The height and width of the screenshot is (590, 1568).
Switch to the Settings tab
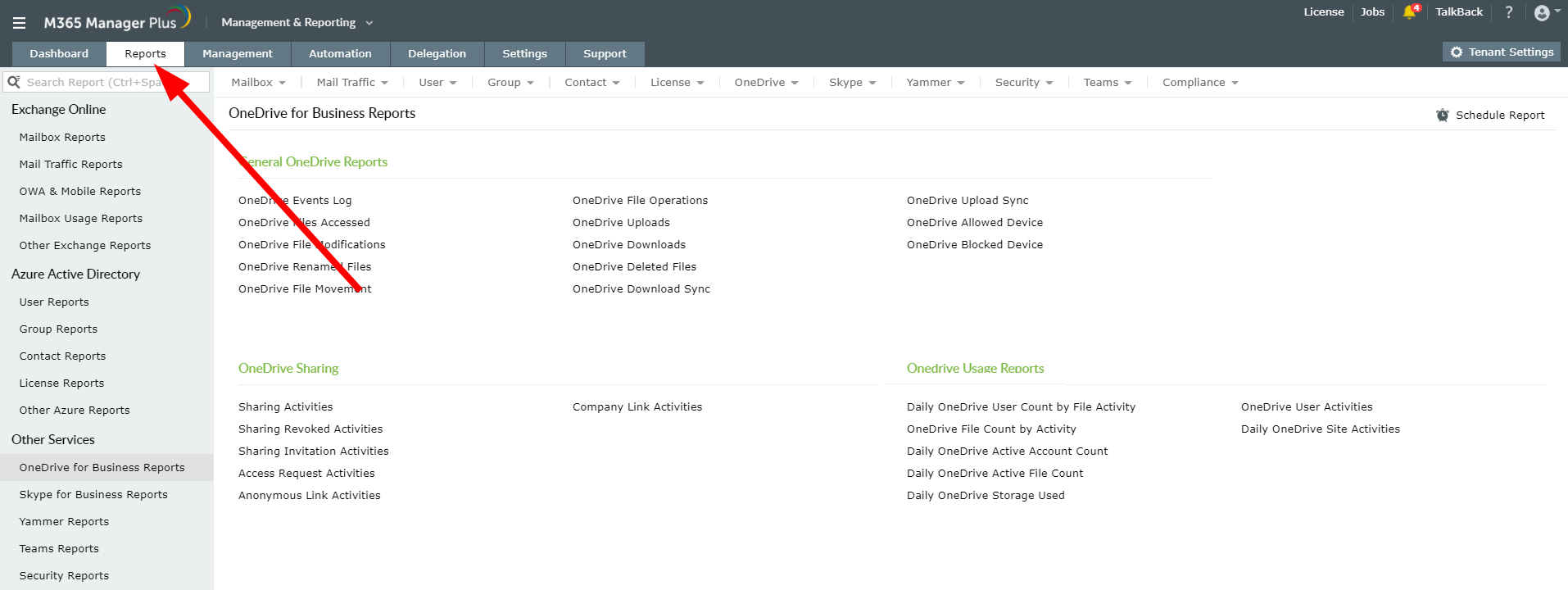524,54
